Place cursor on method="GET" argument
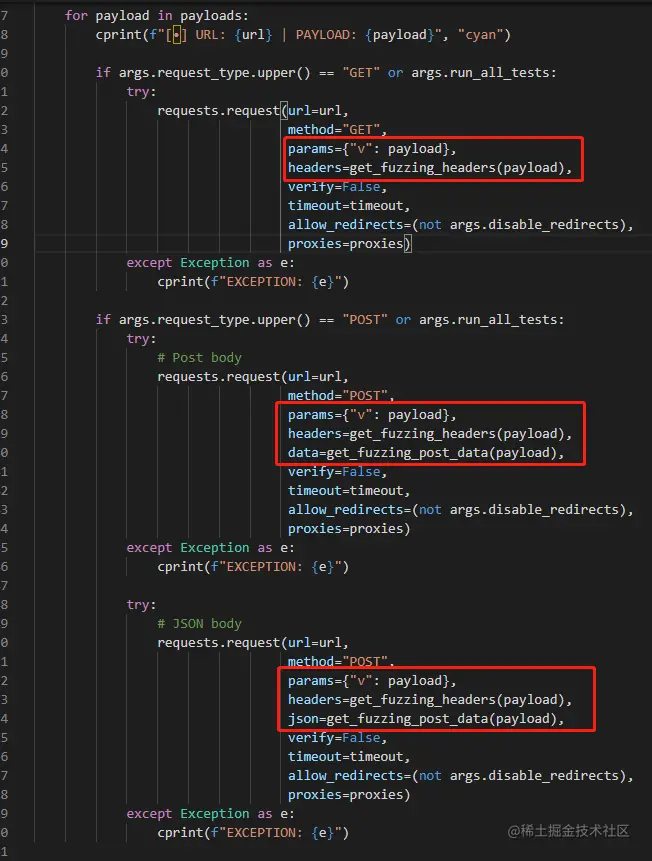The height and width of the screenshot is (861, 652). point(337,130)
